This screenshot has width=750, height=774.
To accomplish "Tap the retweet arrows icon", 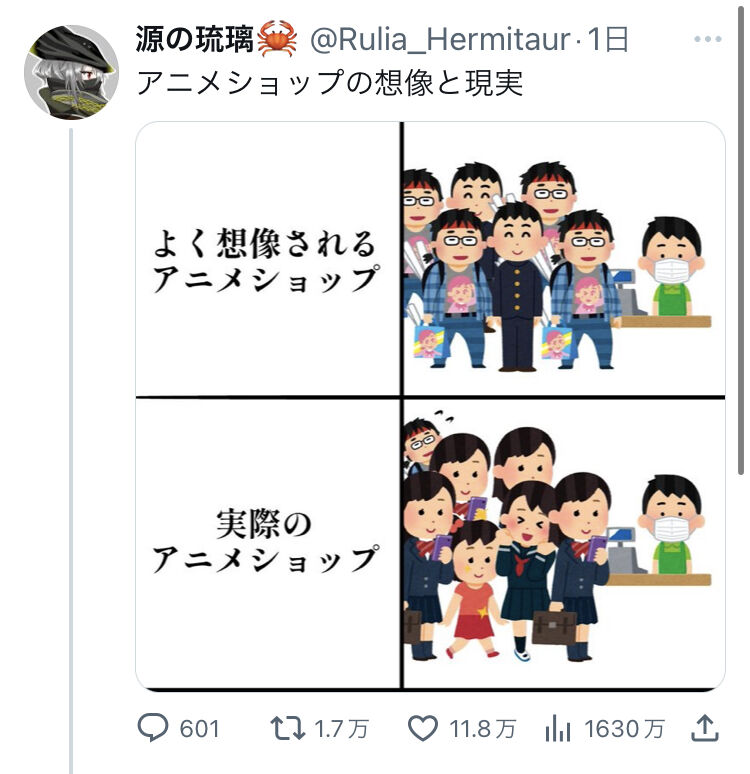I will click(287, 729).
